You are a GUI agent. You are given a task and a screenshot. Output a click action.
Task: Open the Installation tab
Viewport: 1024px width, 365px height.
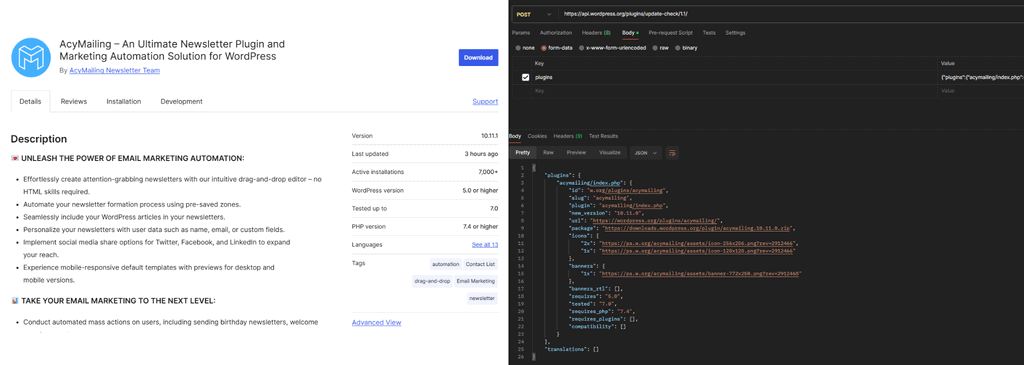point(123,102)
